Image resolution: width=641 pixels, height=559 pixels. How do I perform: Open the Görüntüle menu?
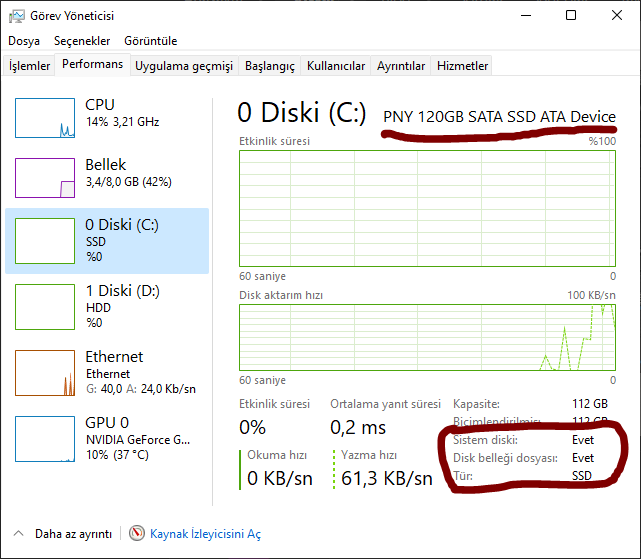[150, 41]
